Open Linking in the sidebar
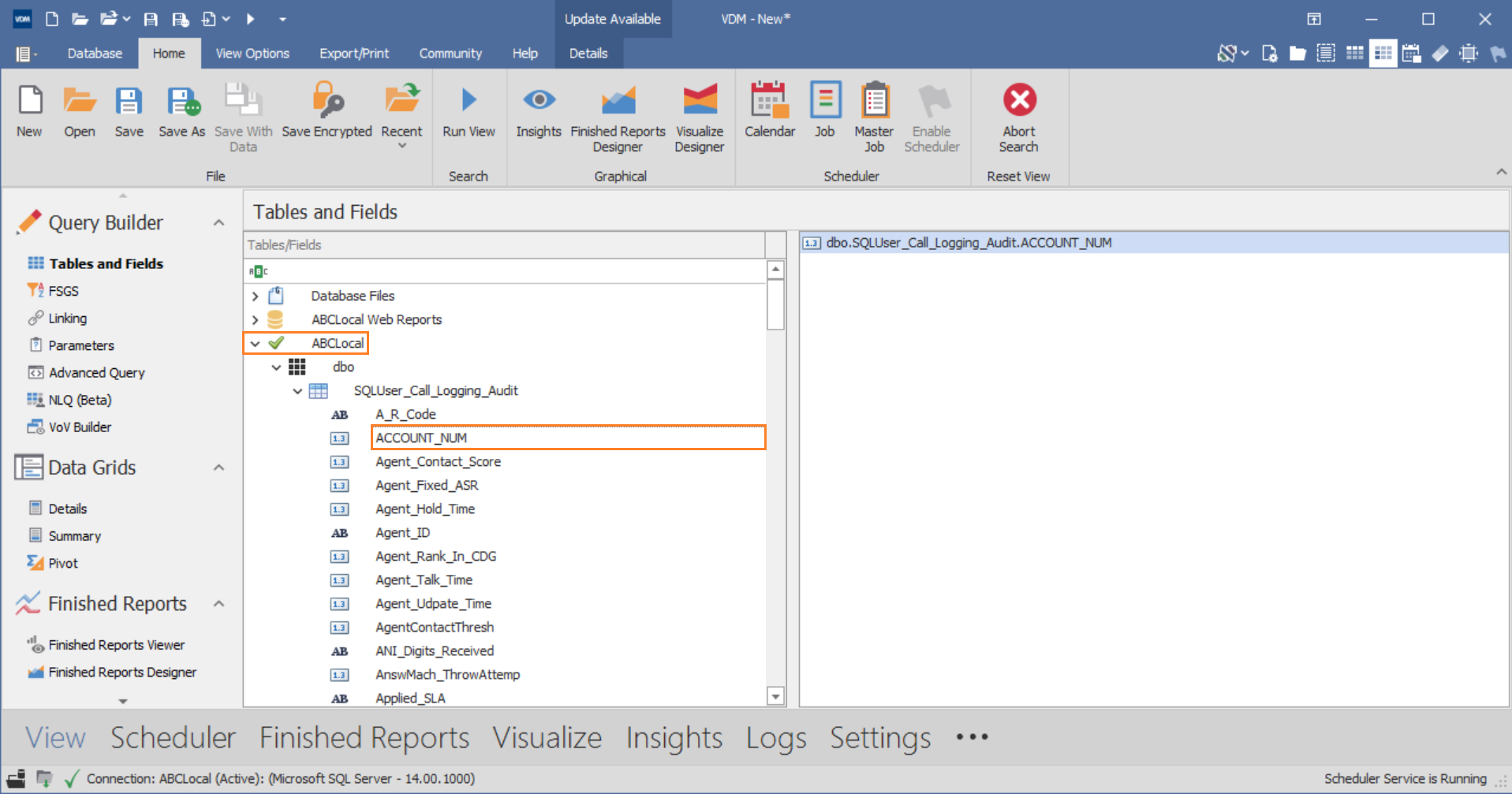 pos(58,318)
